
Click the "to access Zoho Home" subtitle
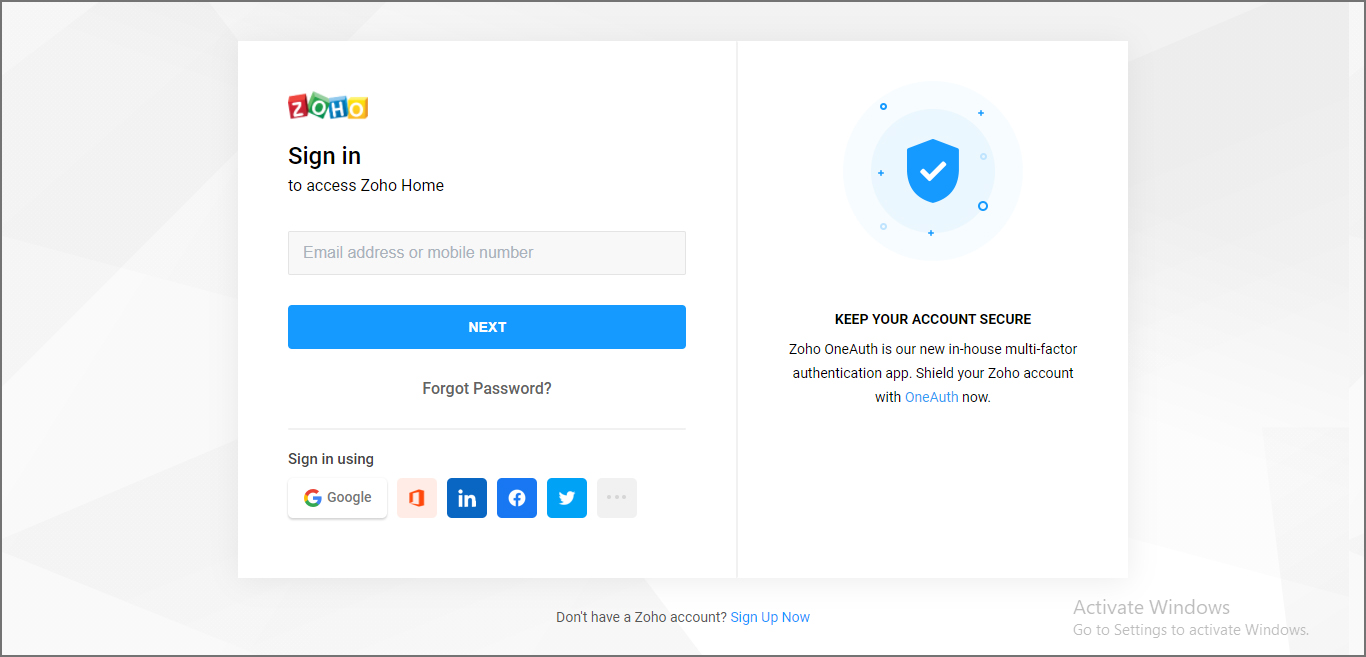[x=366, y=185]
